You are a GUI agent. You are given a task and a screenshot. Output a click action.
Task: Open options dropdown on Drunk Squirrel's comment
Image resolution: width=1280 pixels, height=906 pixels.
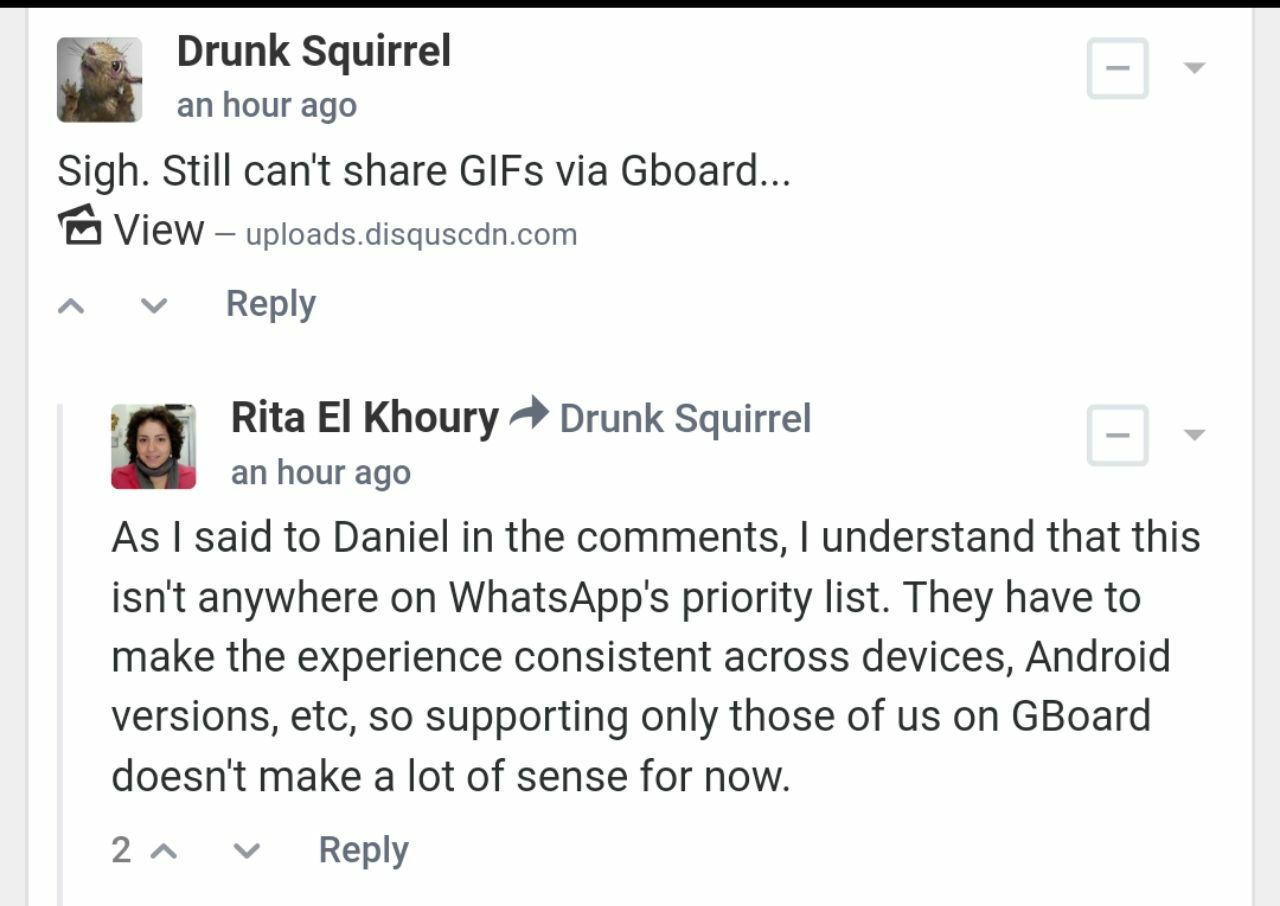click(x=1194, y=68)
